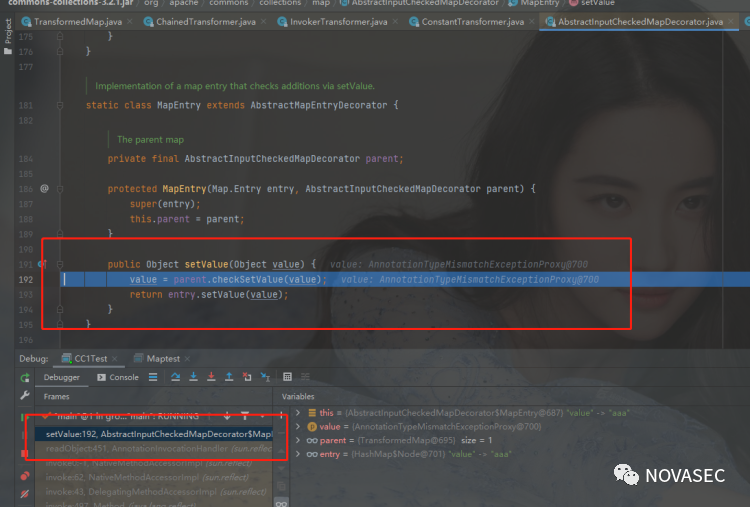
Task: Click the red Stop debug icon
Action: click(x=25, y=453)
